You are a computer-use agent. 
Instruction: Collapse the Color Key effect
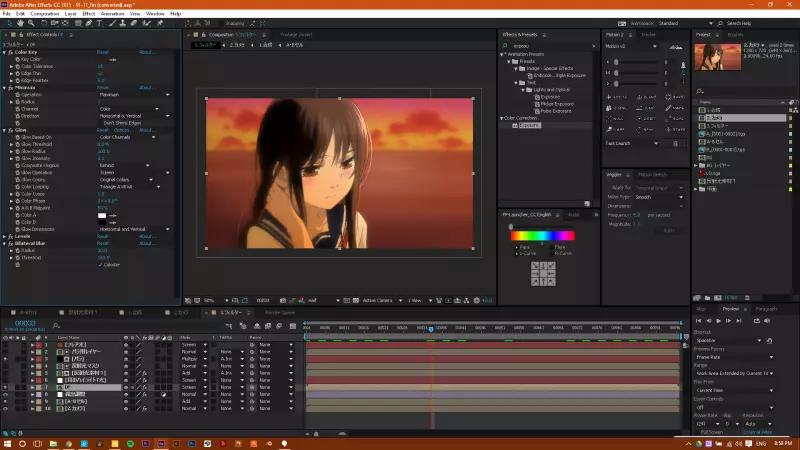coord(5,52)
